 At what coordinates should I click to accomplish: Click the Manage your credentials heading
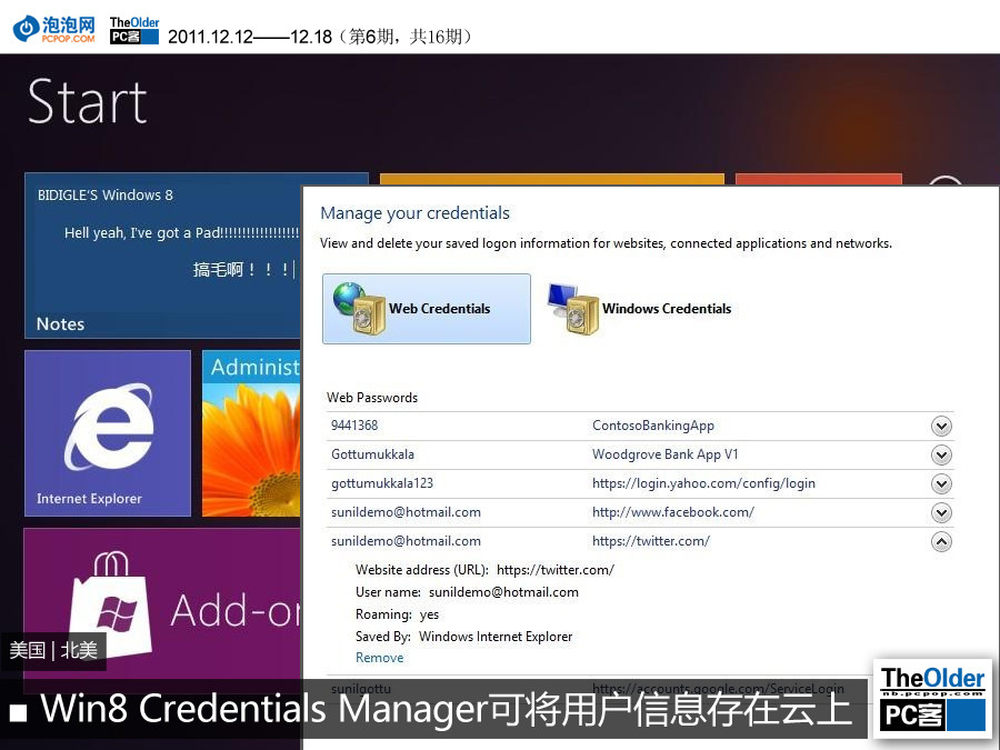click(415, 213)
